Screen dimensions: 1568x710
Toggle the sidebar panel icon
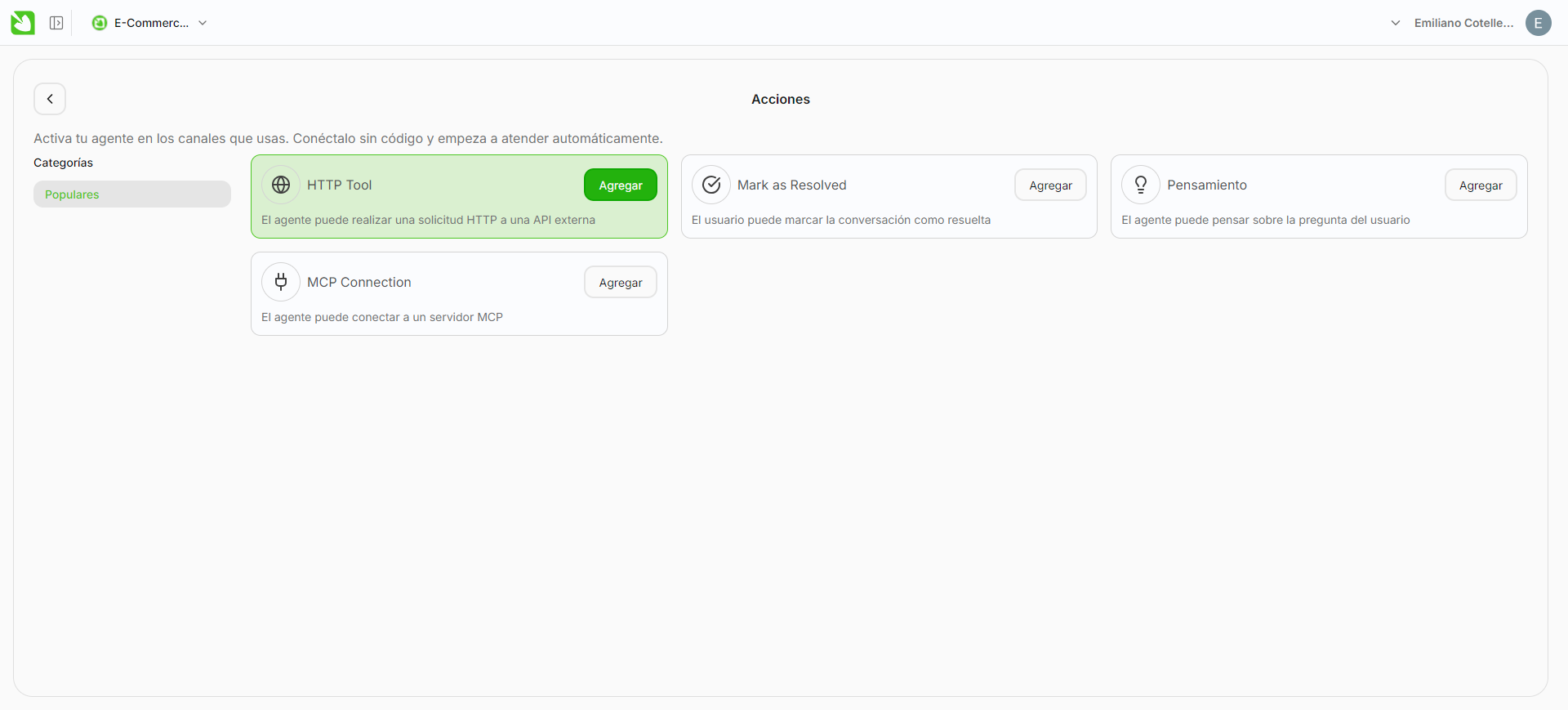(x=56, y=23)
